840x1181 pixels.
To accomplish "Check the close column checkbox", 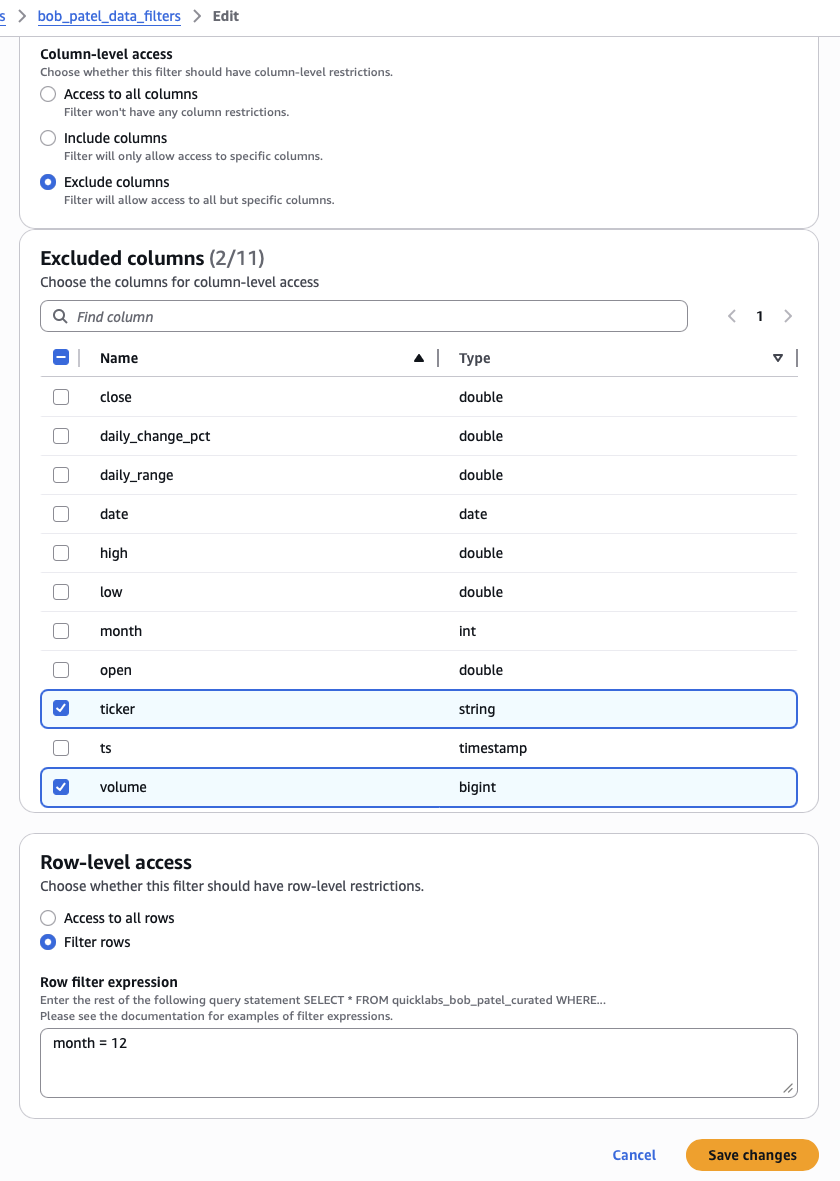I will coord(61,397).
